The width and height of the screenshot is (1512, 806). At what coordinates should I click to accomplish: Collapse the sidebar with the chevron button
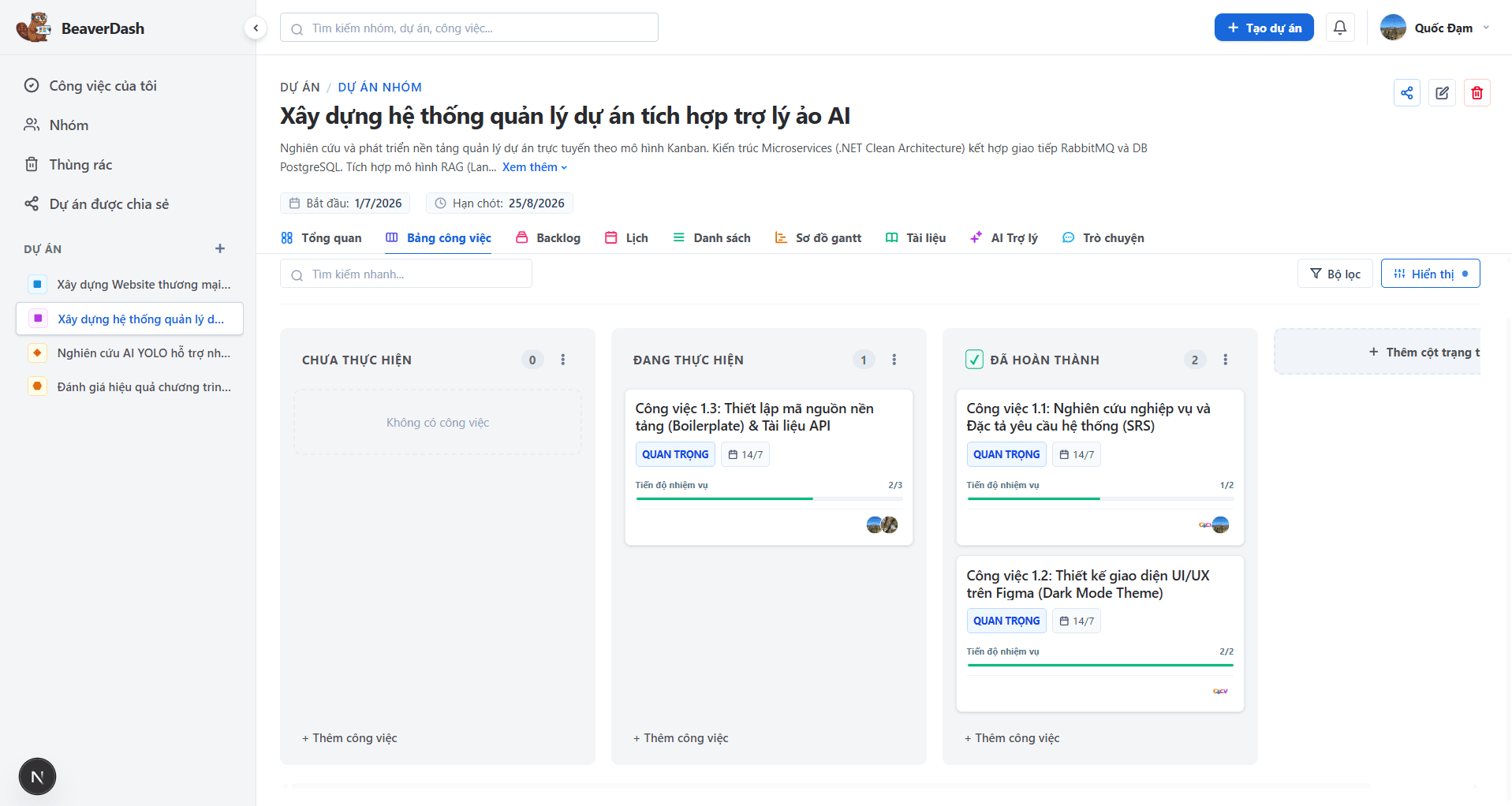point(255,28)
